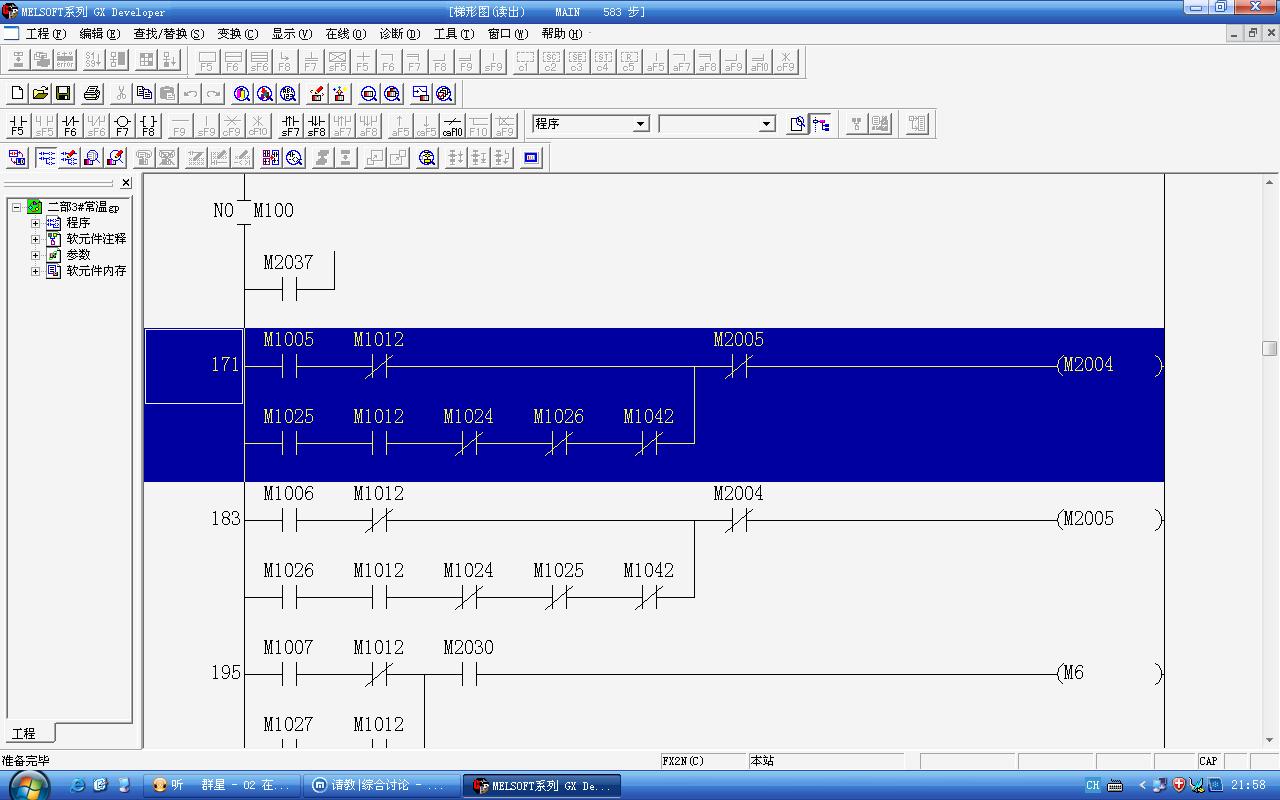
Task: Insert normally open contact with F5 icon
Action: pyautogui.click(x=18, y=125)
